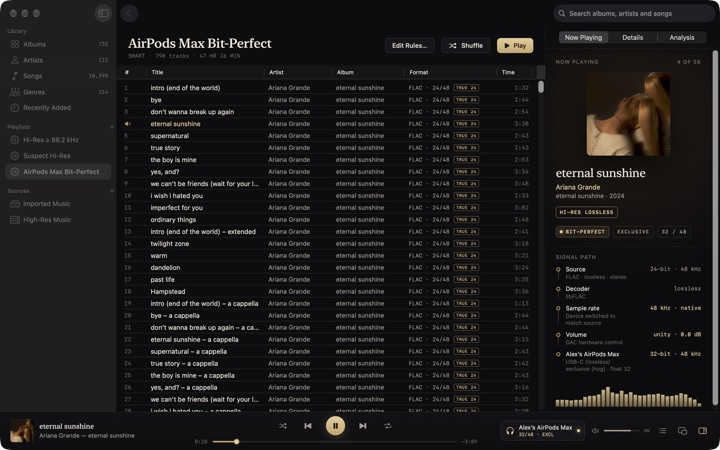This screenshot has height=450, width=720.
Task: Click the speaker icon on eternal sunshine row
Action: 127,124
